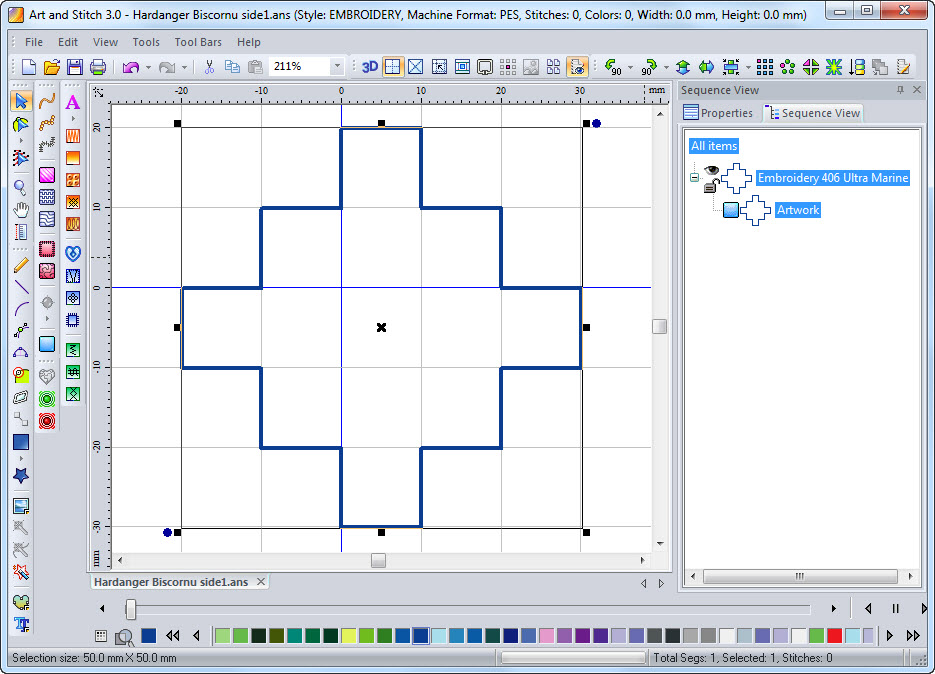
Task: Toggle the lock on Embroidery 406 item
Action: [x=710, y=186]
